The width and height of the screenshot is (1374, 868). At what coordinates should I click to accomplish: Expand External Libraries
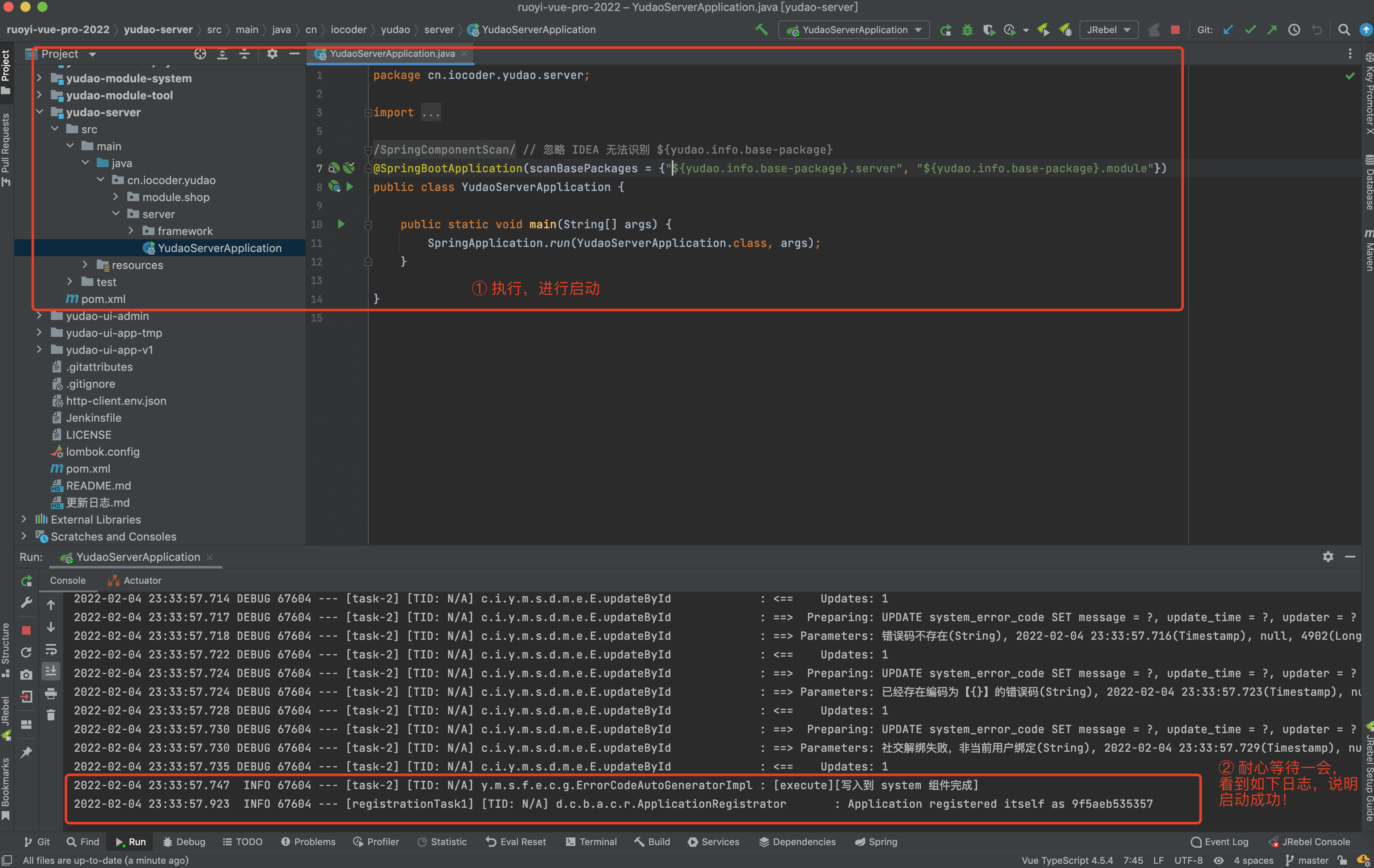coord(23,520)
